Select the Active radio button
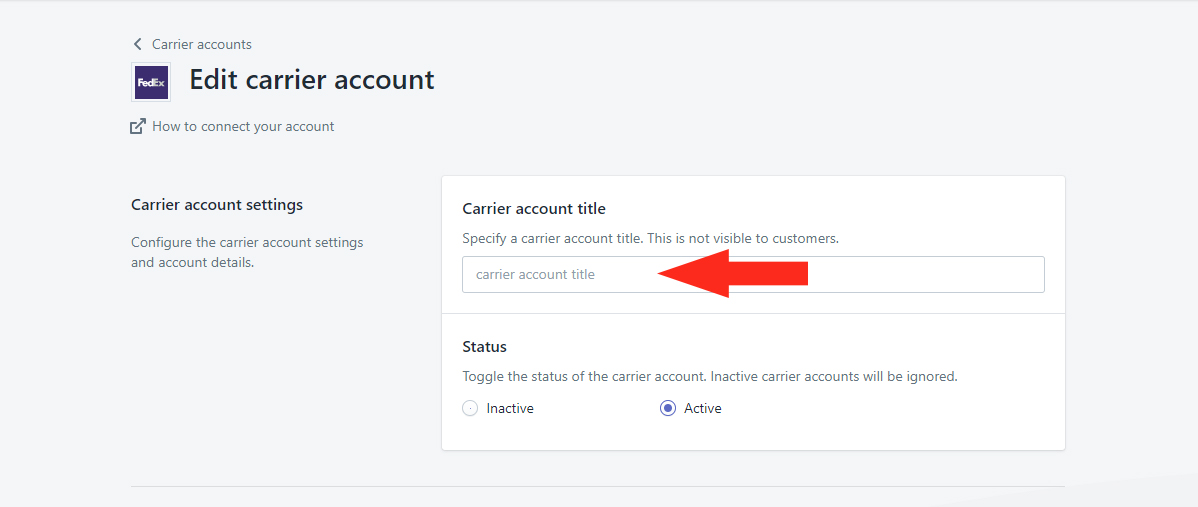The height and width of the screenshot is (507, 1198). pos(668,409)
